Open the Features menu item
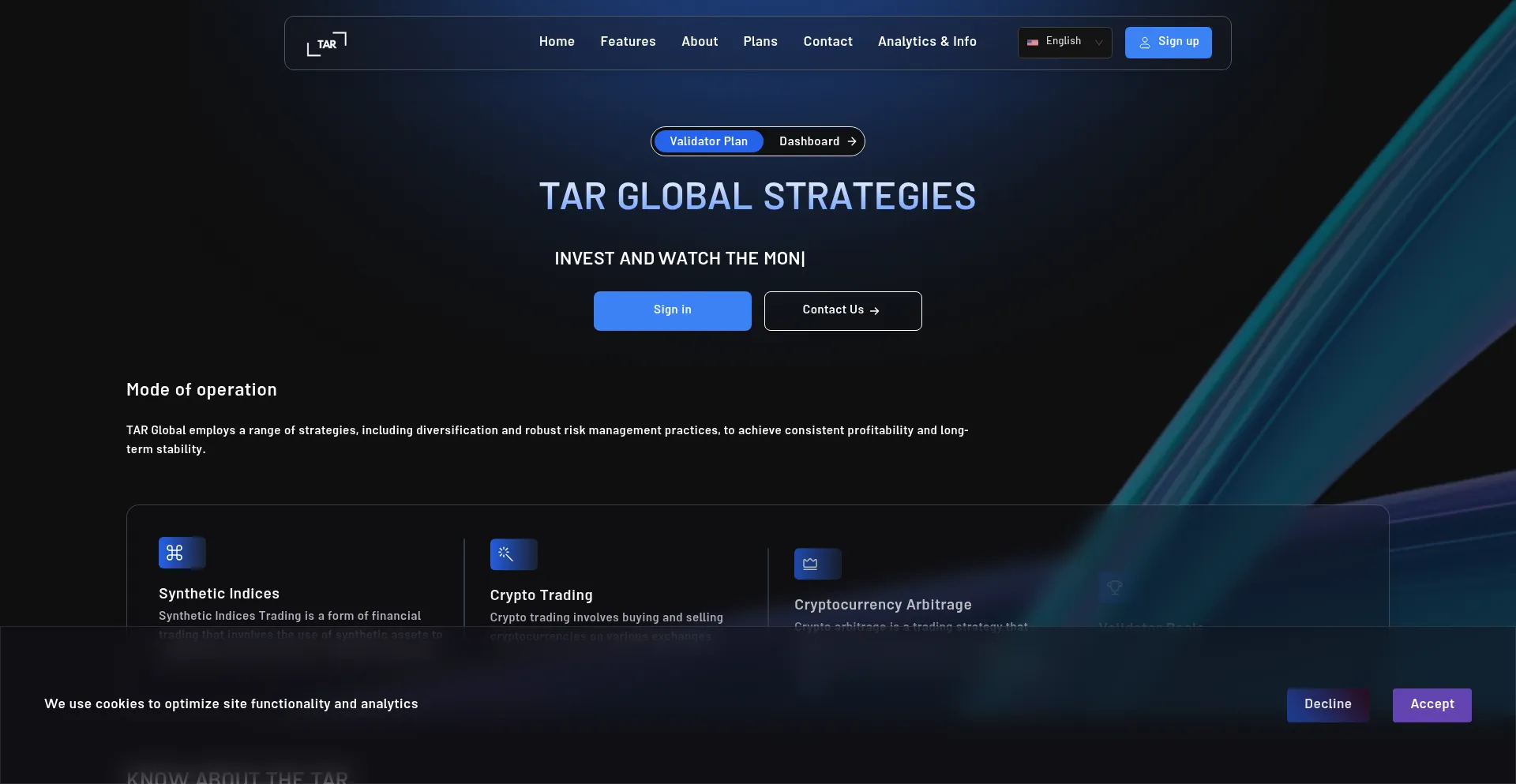Screen dimensions: 1516x784 point(628,42)
